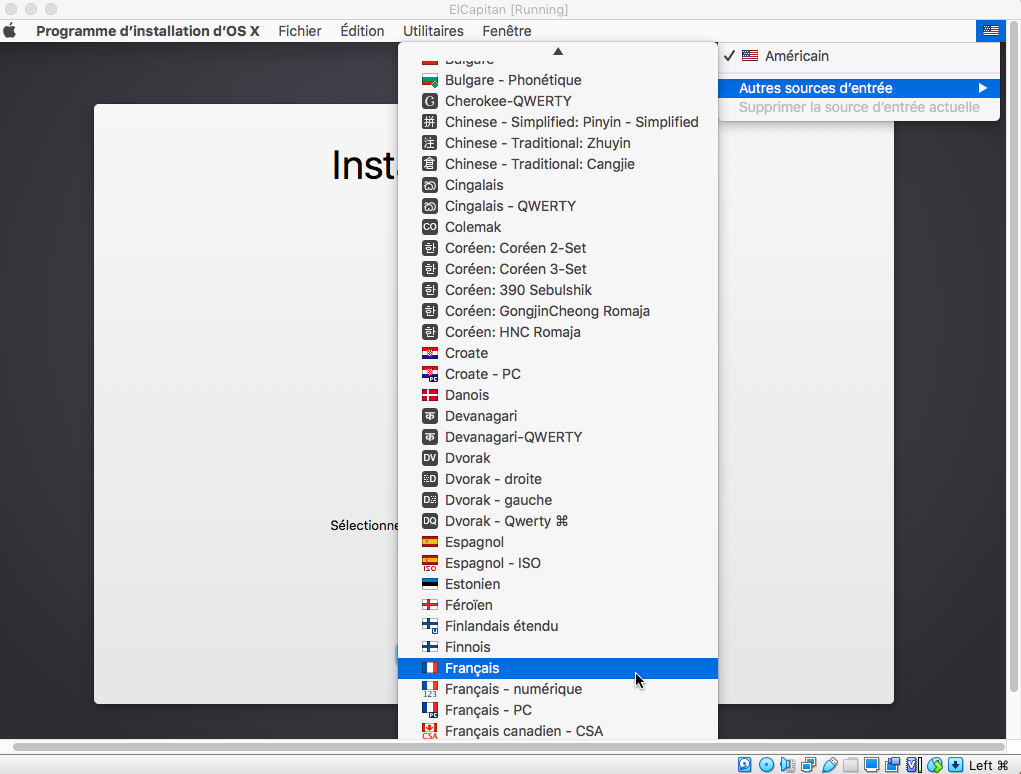Viewport: 1021px width, 774px height.
Task: Click VirtualBox mouse integration icon
Action: tap(935, 765)
